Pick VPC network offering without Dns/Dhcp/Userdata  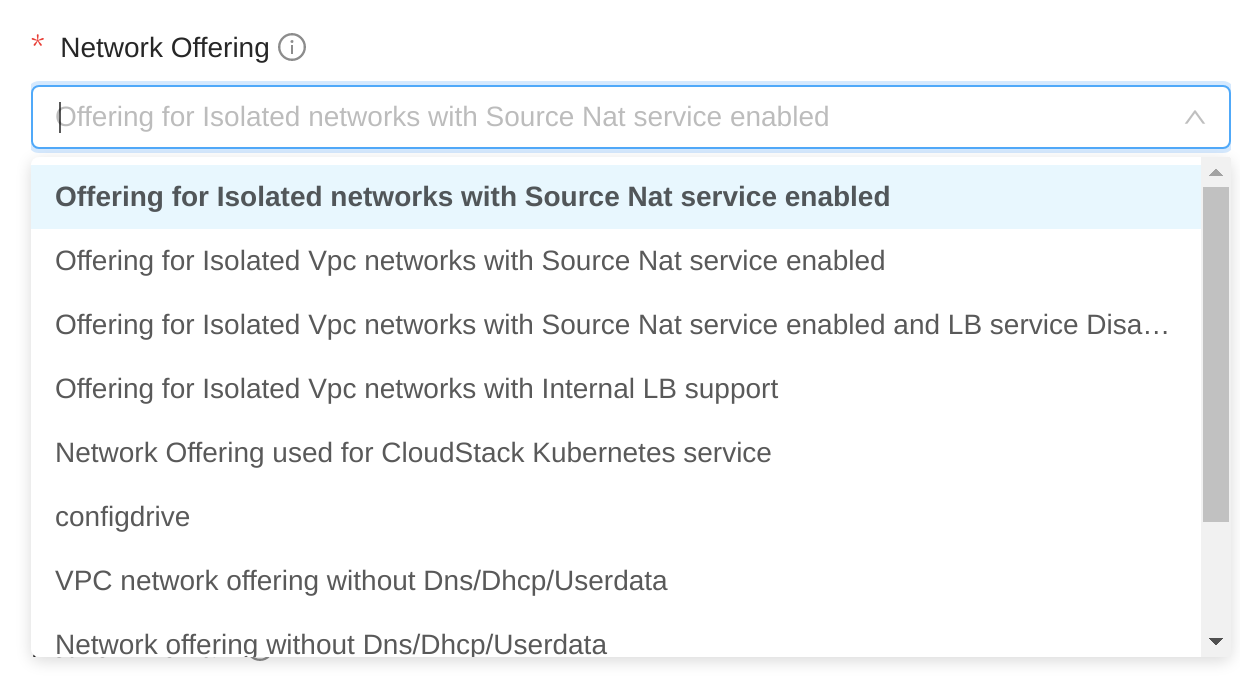pos(361,581)
